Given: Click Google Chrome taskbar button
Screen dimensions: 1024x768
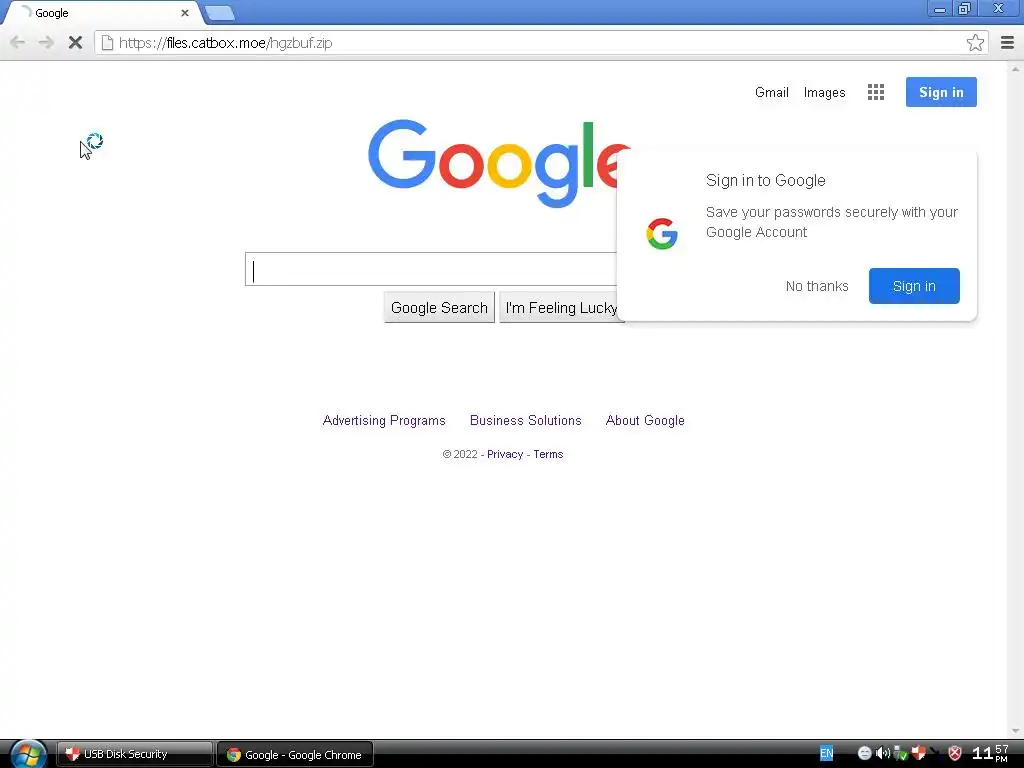Looking at the screenshot, I should [295, 754].
